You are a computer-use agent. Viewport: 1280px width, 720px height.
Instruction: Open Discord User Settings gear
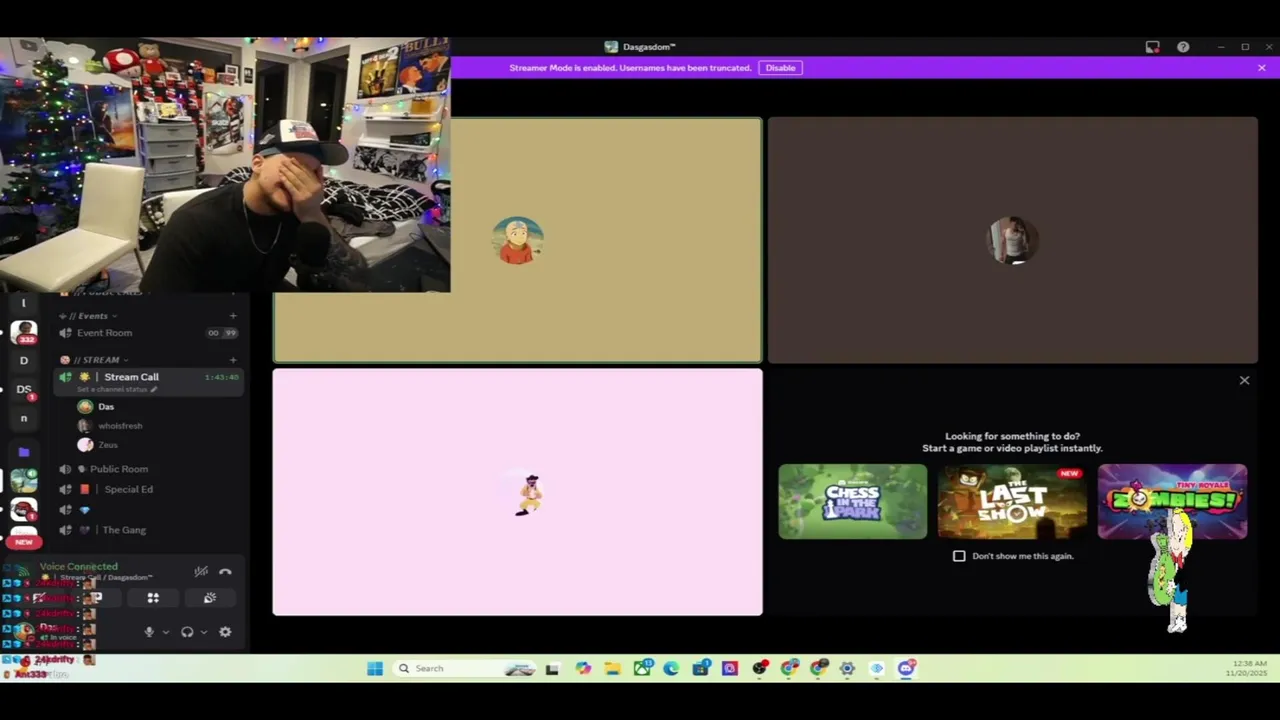click(225, 632)
